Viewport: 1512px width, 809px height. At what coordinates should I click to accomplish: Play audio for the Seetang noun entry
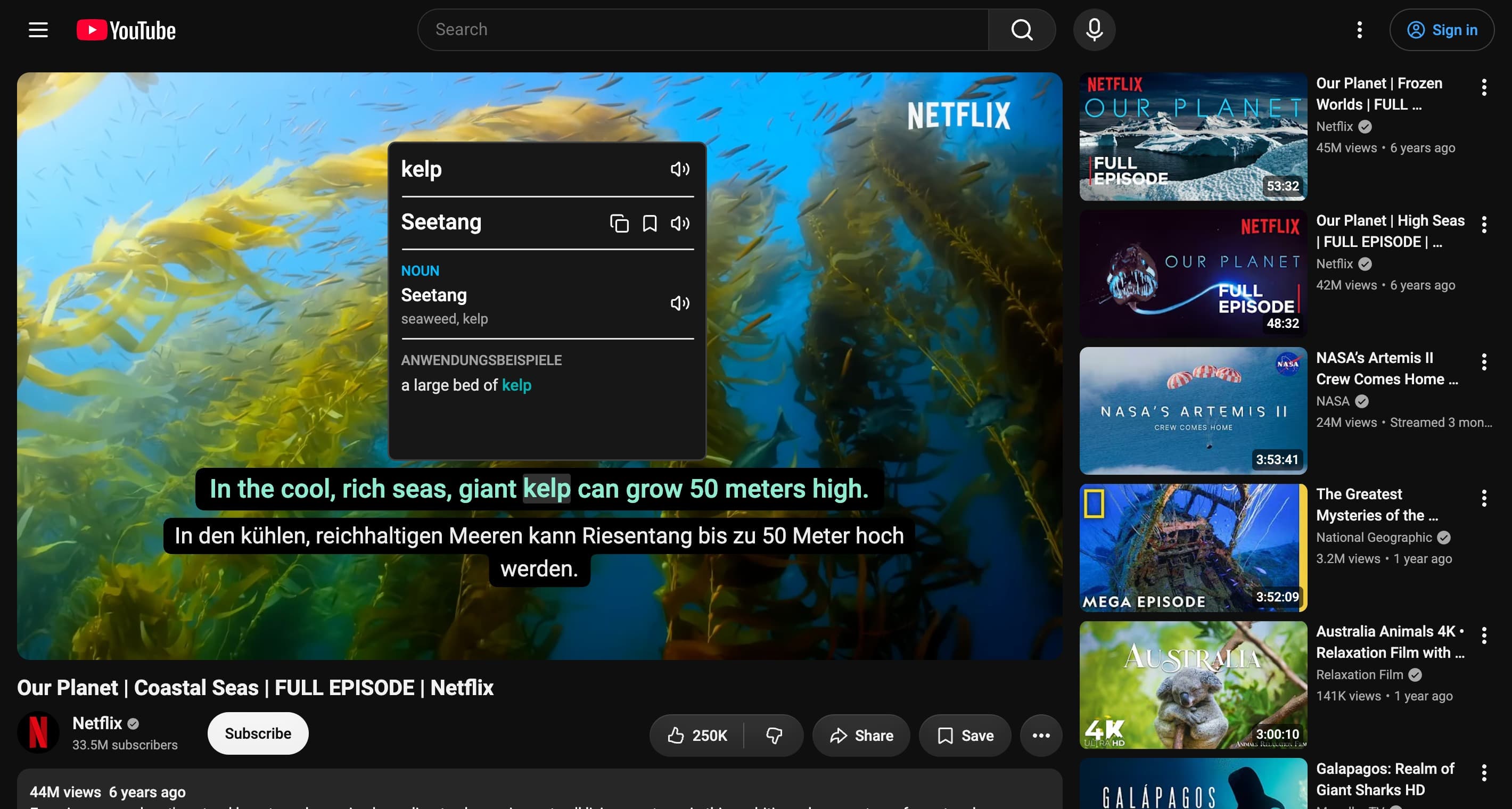[x=680, y=303]
